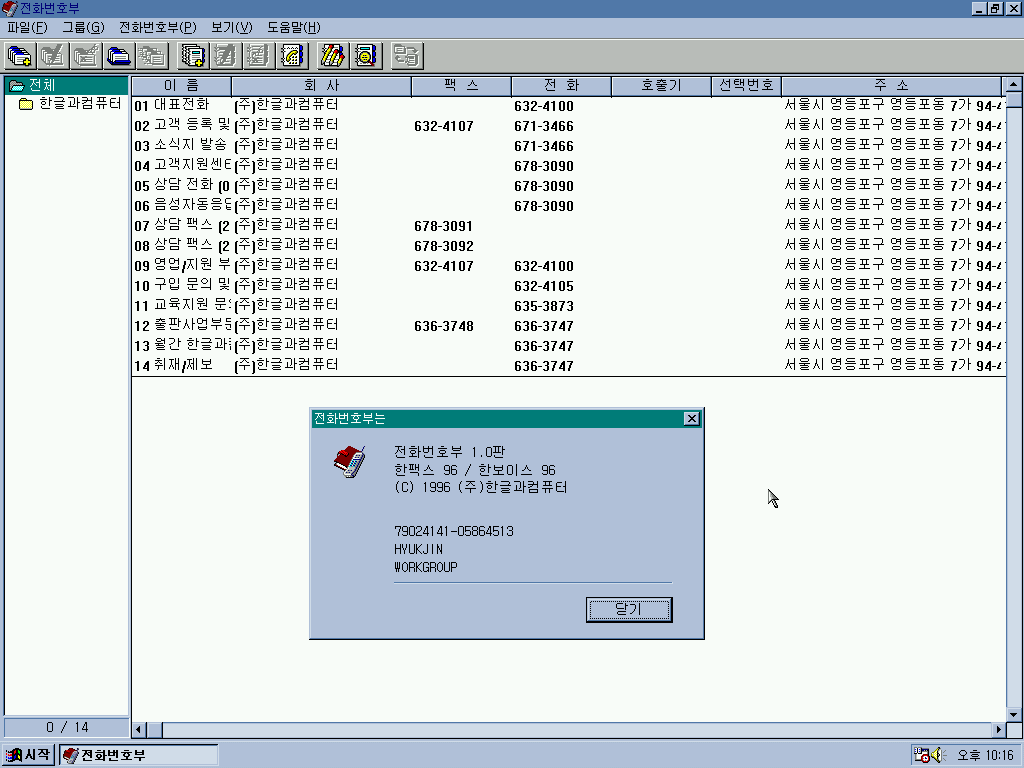Viewport: 1024px width, 768px height.
Task: Click the horizontal scrollbar left arrow
Action: click(139, 729)
